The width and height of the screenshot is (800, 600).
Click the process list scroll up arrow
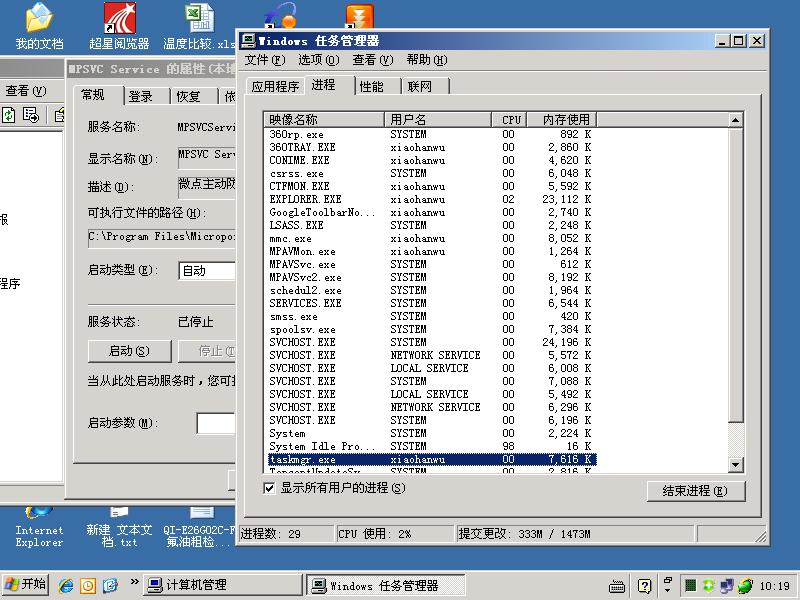click(735, 120)
